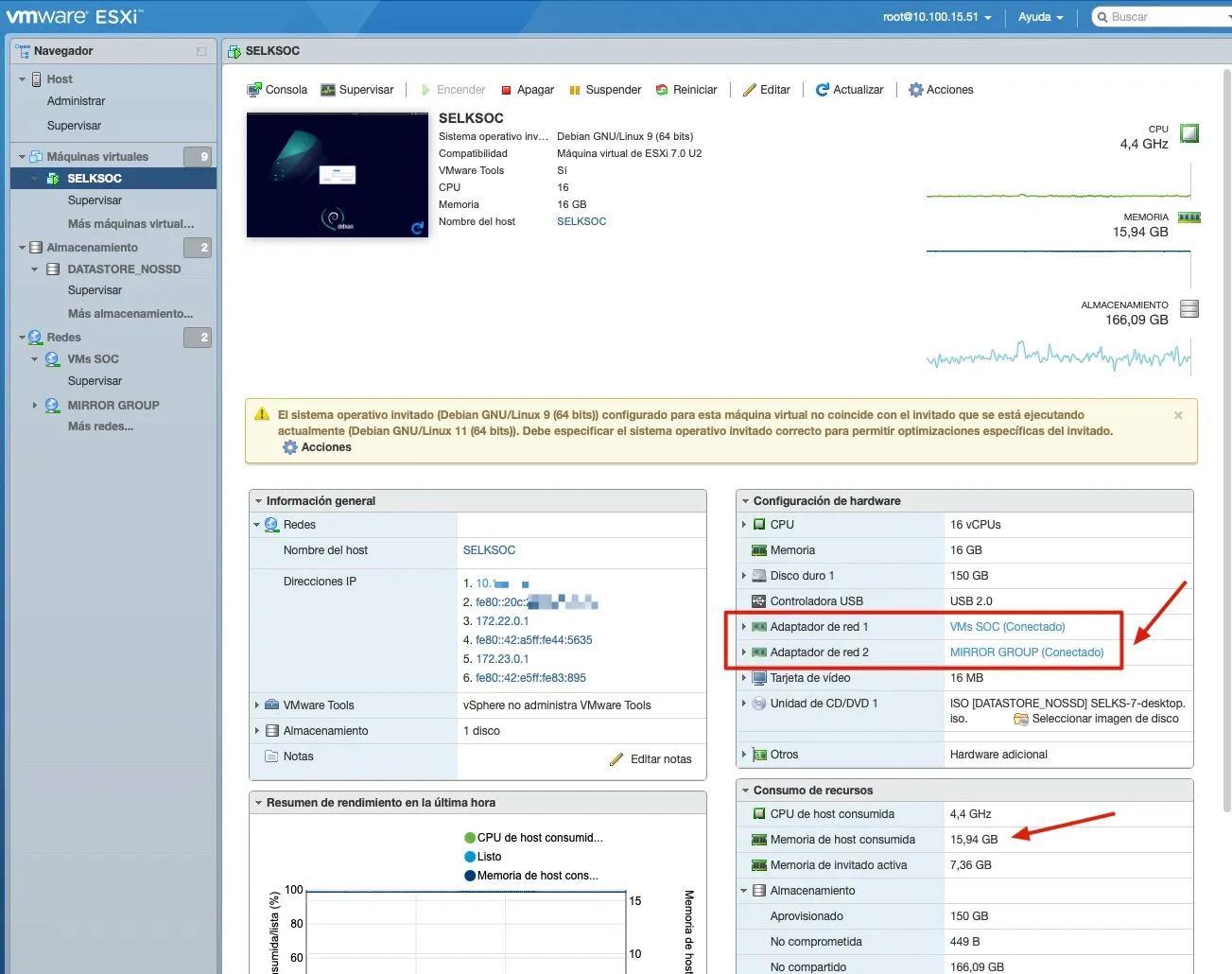This screenshot has height=974, width=1232.
Task: Click Acciones gear in warning banner
Action: (x=318, y=447)
